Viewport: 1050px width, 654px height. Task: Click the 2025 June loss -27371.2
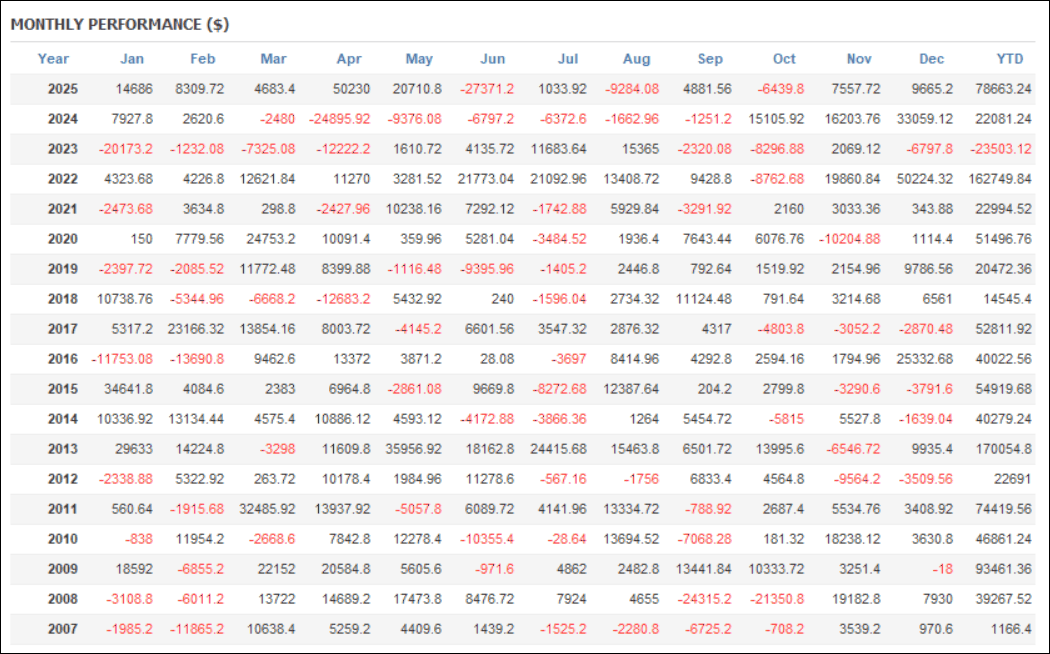pos(487,89)
